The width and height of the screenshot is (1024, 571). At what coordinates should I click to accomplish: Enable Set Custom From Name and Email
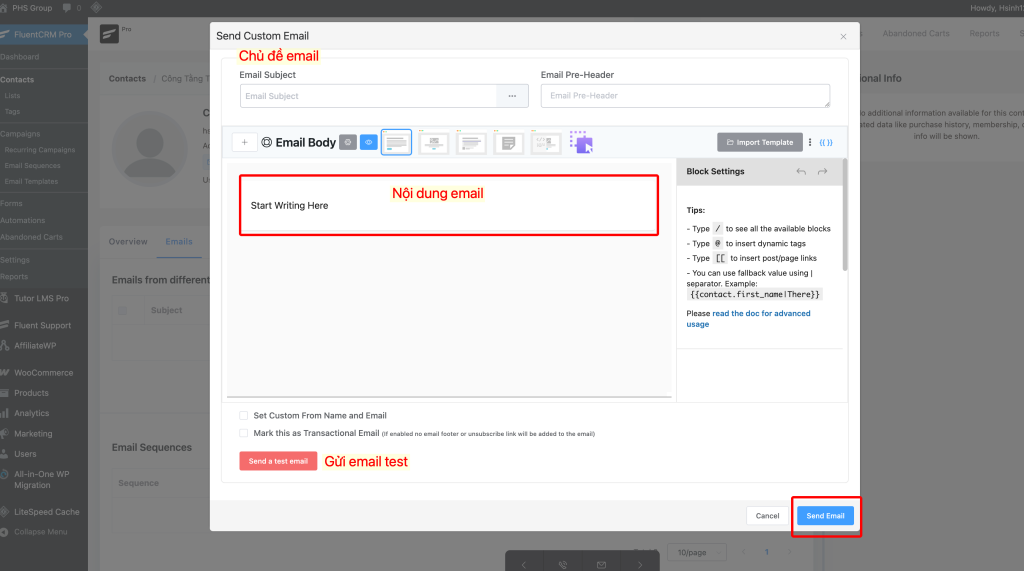[244, 415]
